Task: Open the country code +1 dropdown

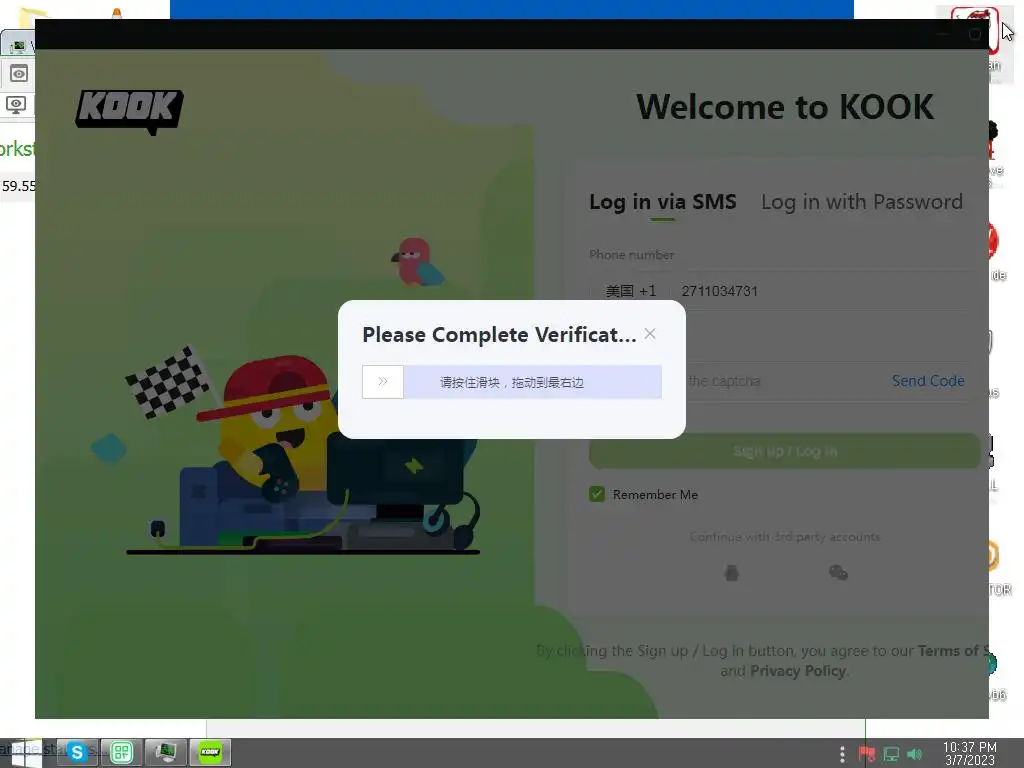Action: coord(630,291)
